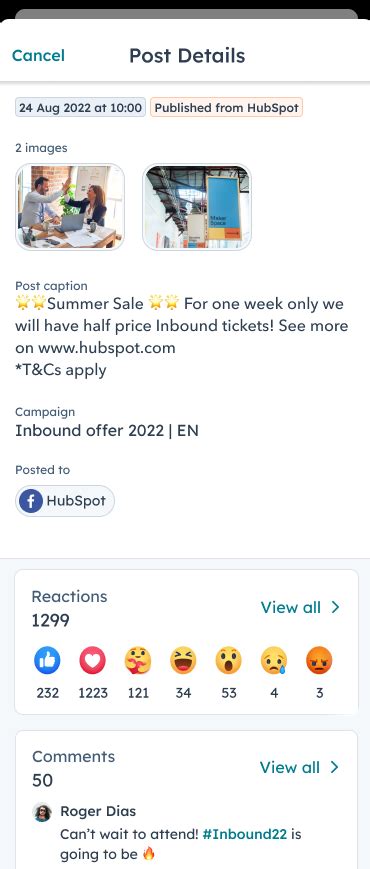Image resolution: width=370 pixels, height=869 pixels.
Task: Expand comments using the View all chevron
Action: click(x=334, y=767)
